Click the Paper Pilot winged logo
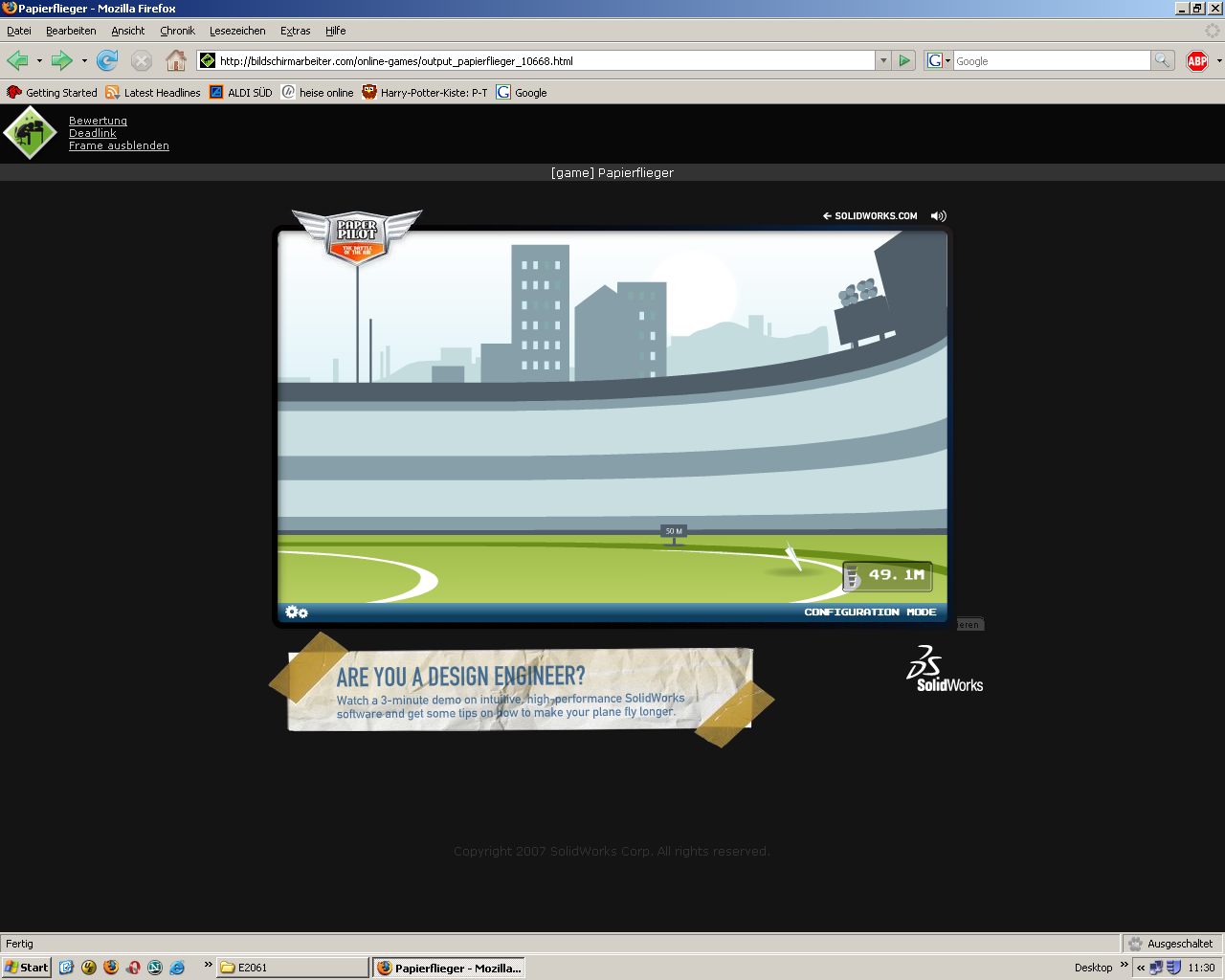1225x980 pixels. 357,236
